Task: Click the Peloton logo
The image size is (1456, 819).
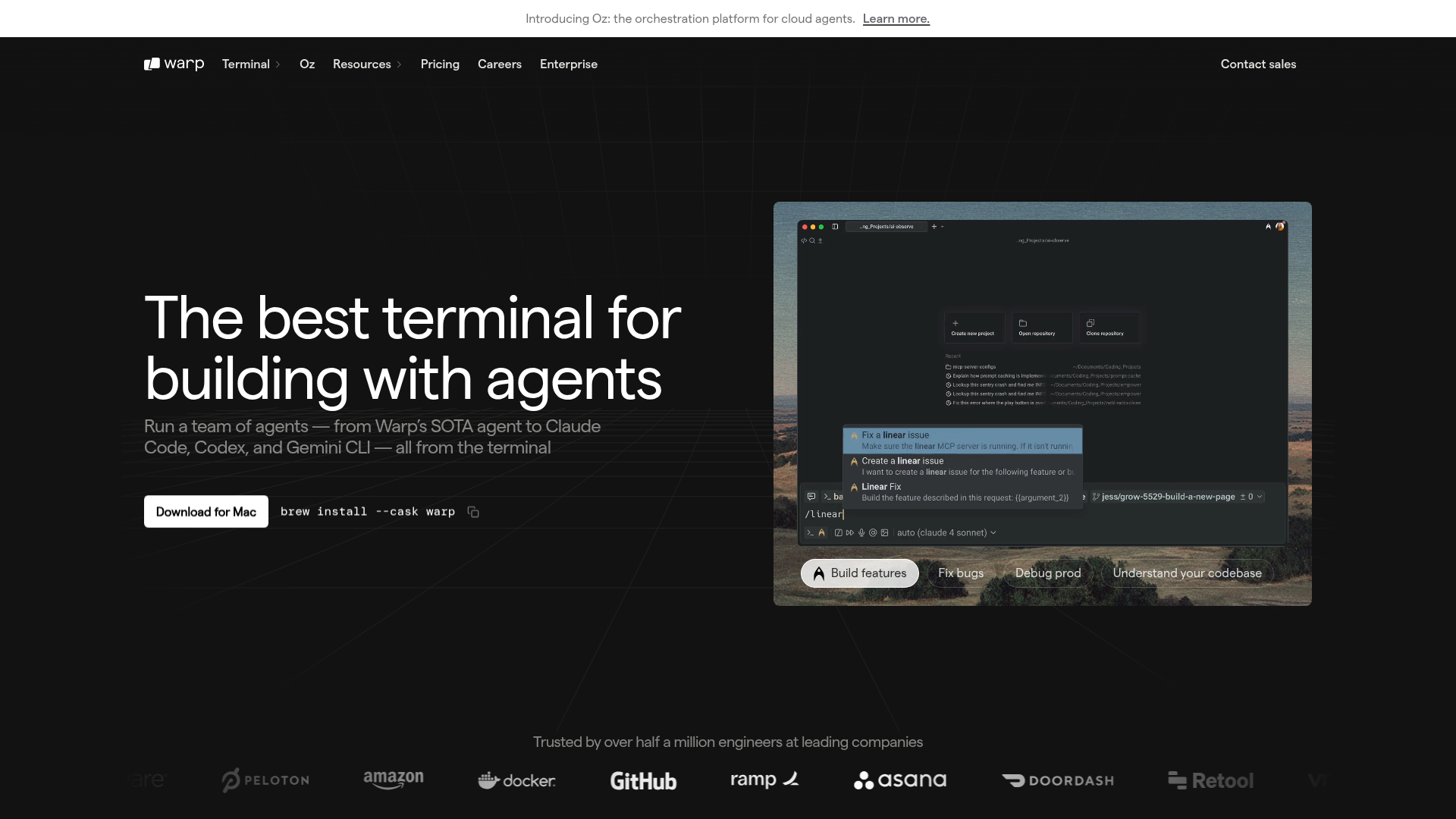Action: [265, 780]
